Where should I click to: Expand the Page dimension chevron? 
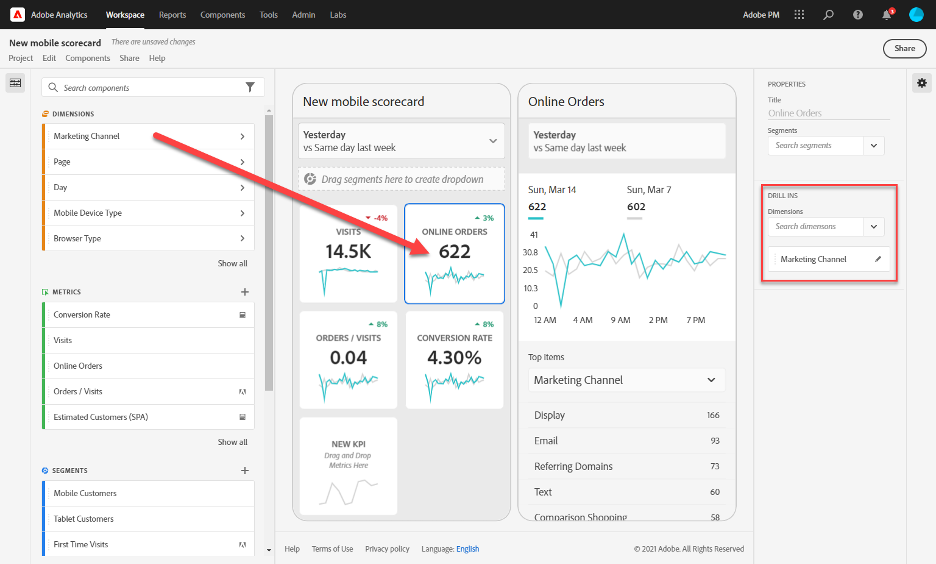tap(242, 162)
